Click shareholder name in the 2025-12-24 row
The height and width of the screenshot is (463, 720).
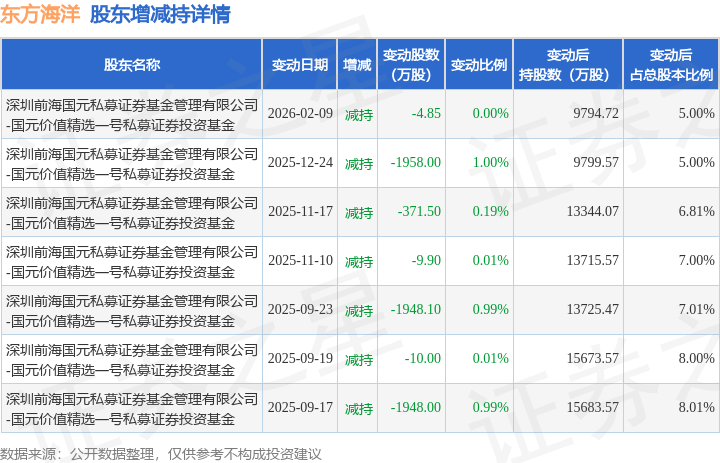132,164
